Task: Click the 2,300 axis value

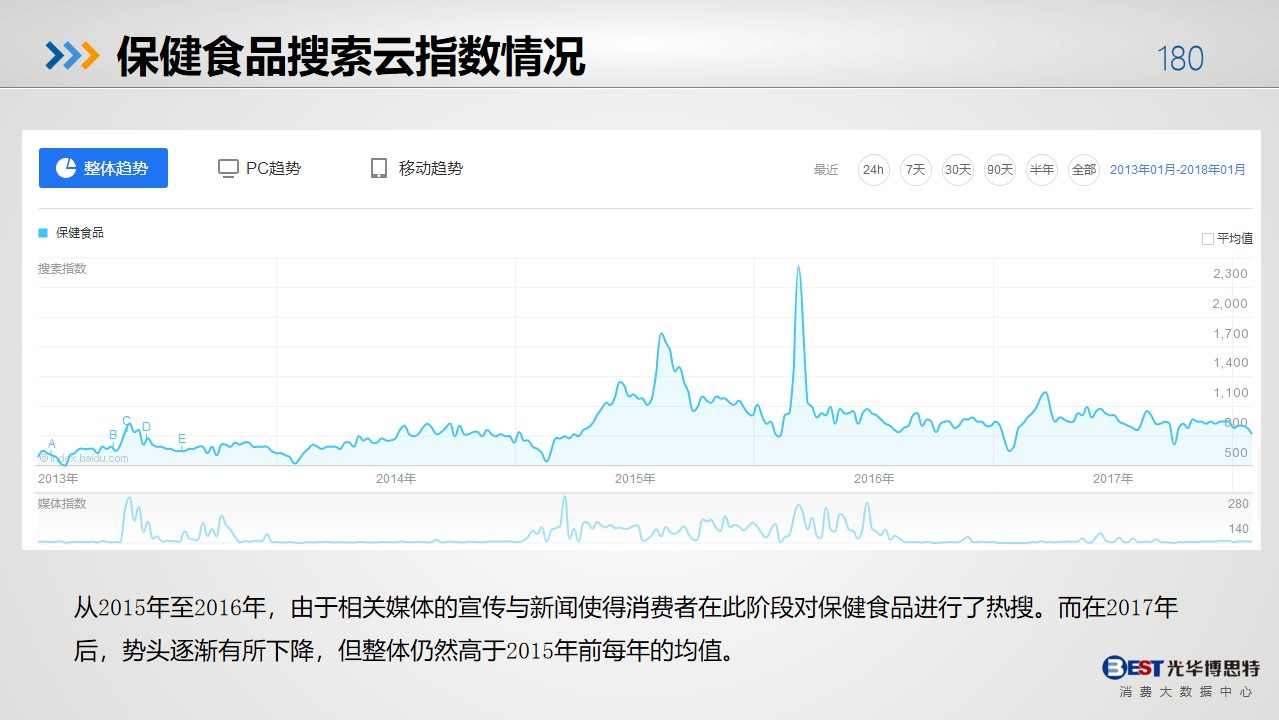Action: coord(1230,274)
